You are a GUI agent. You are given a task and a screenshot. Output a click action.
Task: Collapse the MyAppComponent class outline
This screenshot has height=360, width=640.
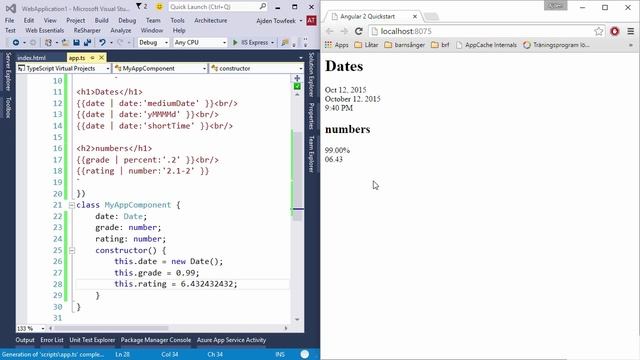(x=71, y=205)
